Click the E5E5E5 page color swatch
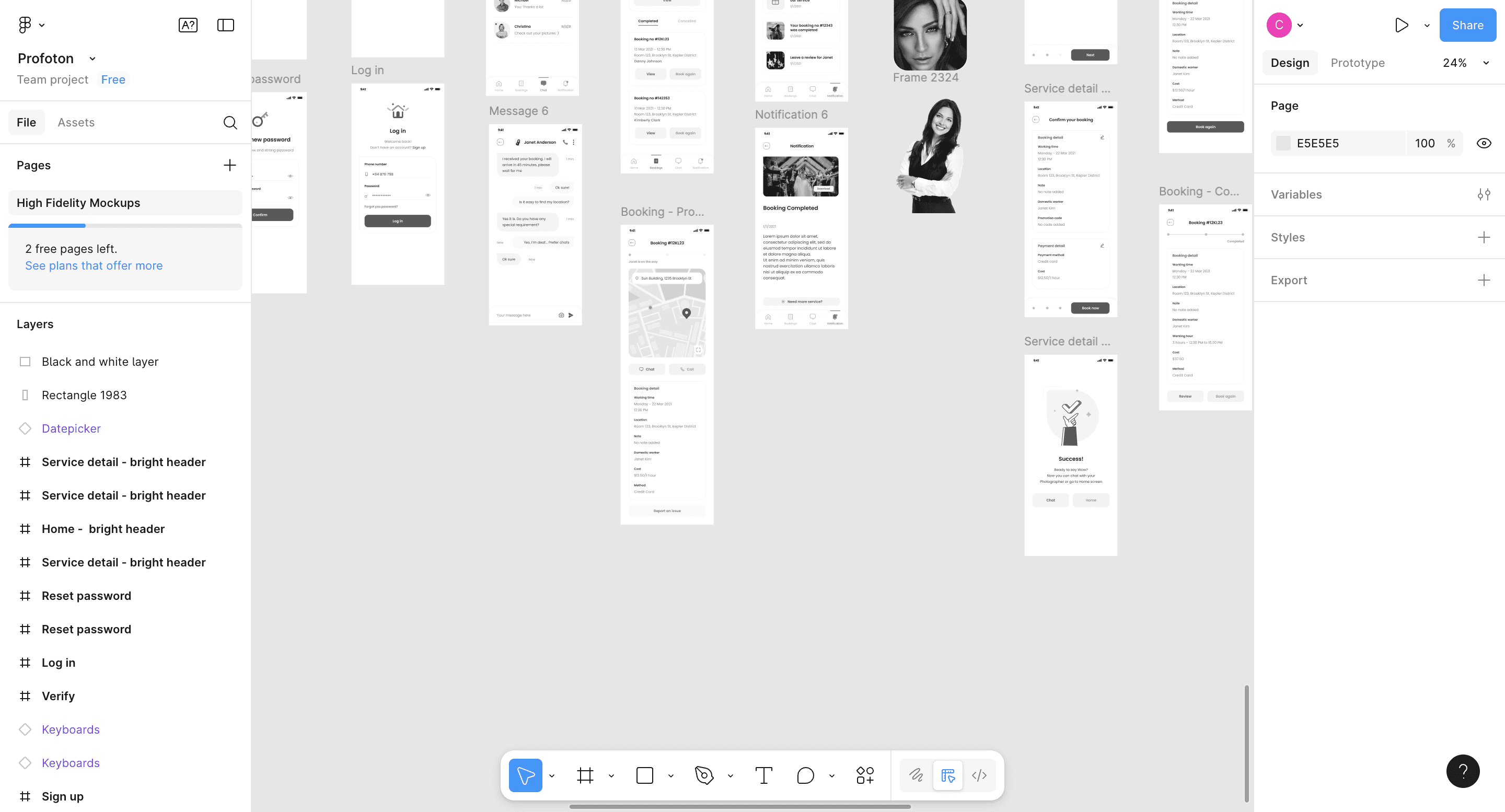This screenshot has width=1505, height=812. (x=1283, y=143)
